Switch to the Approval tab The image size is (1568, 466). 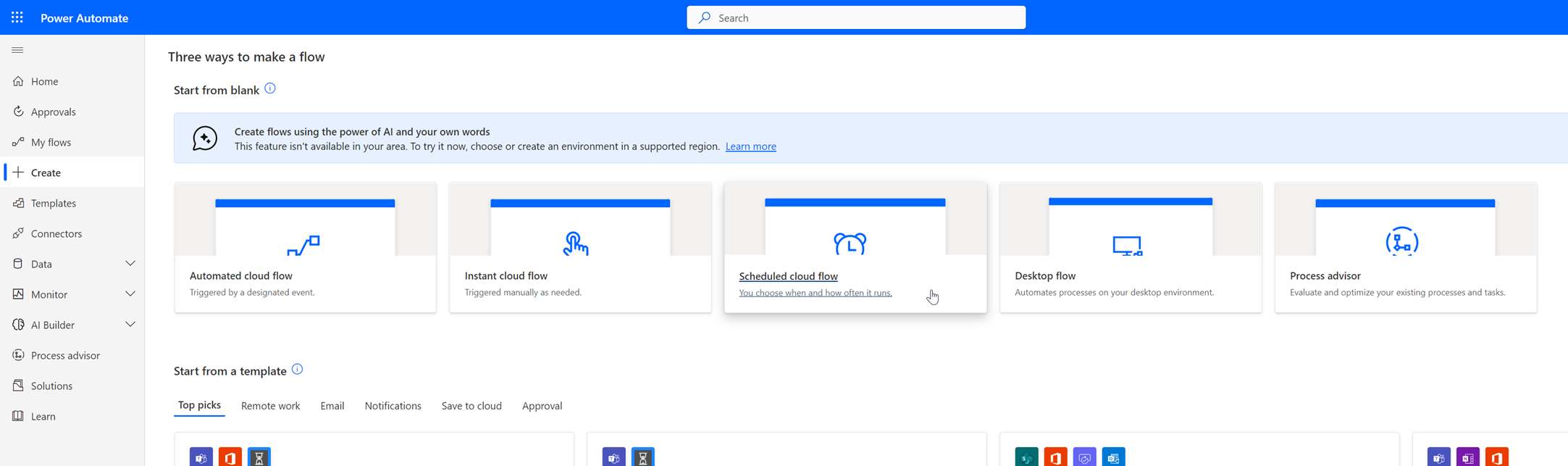pos(542,406)
